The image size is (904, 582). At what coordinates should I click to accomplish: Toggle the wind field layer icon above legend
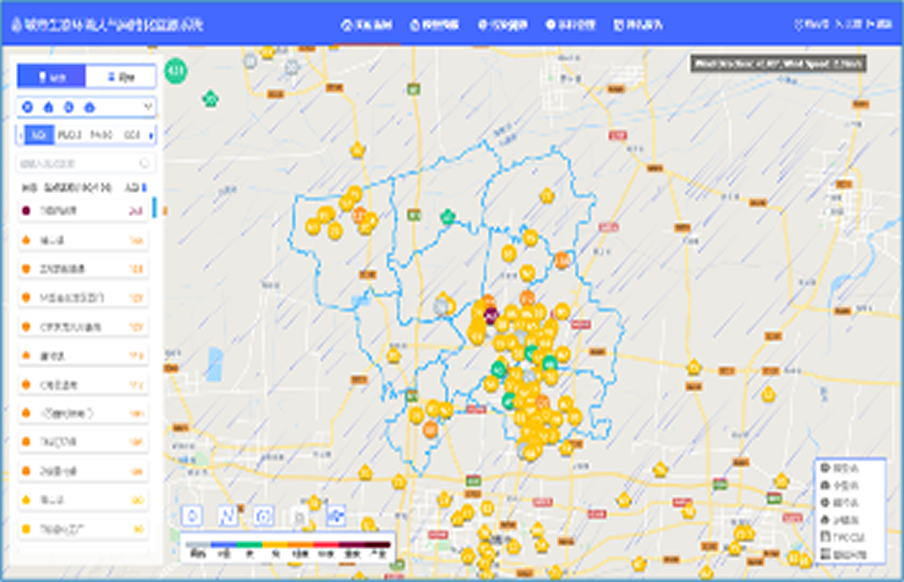pyautogui.click(x=337, y=515)
